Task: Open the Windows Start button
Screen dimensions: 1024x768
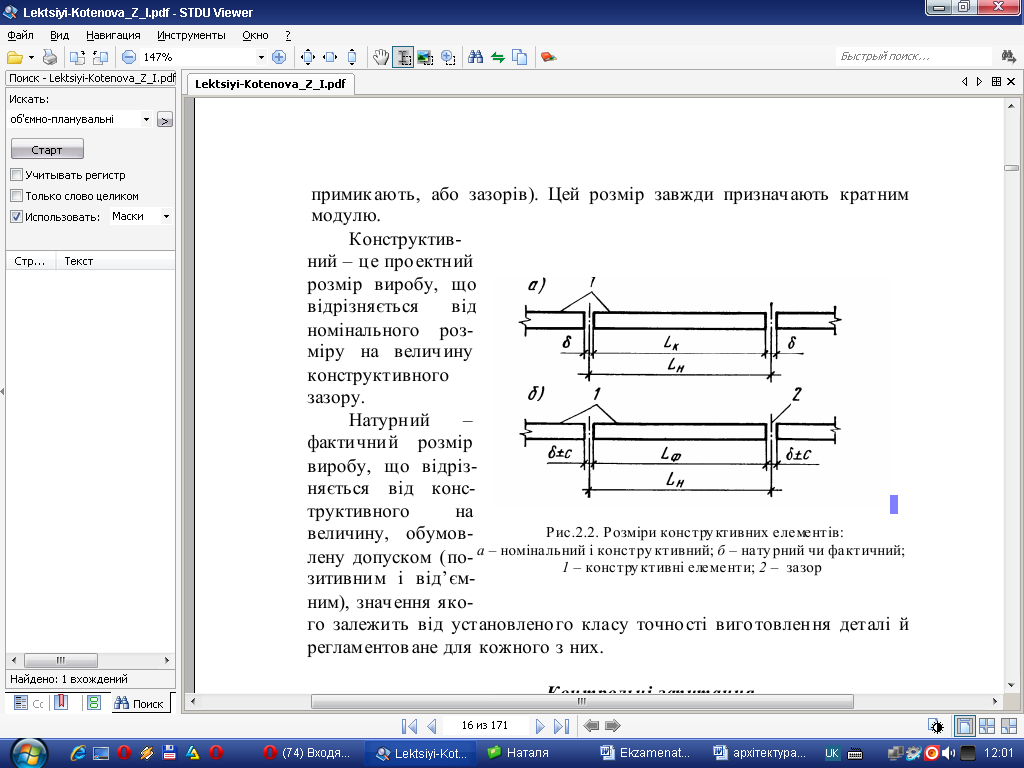Action: [x=27, y=754]
